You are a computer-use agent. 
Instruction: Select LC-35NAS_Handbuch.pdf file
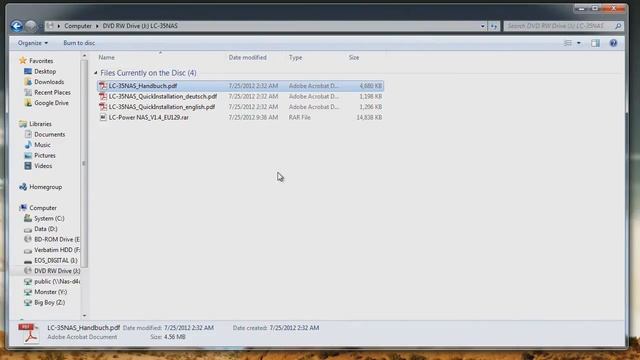click(240, 86)
